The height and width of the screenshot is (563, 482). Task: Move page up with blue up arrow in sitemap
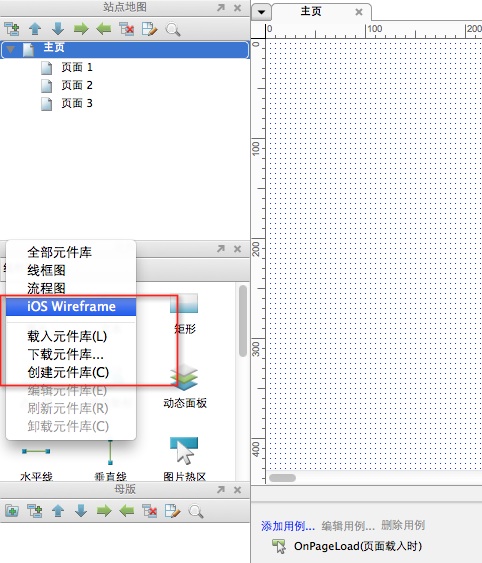point(35,29)
